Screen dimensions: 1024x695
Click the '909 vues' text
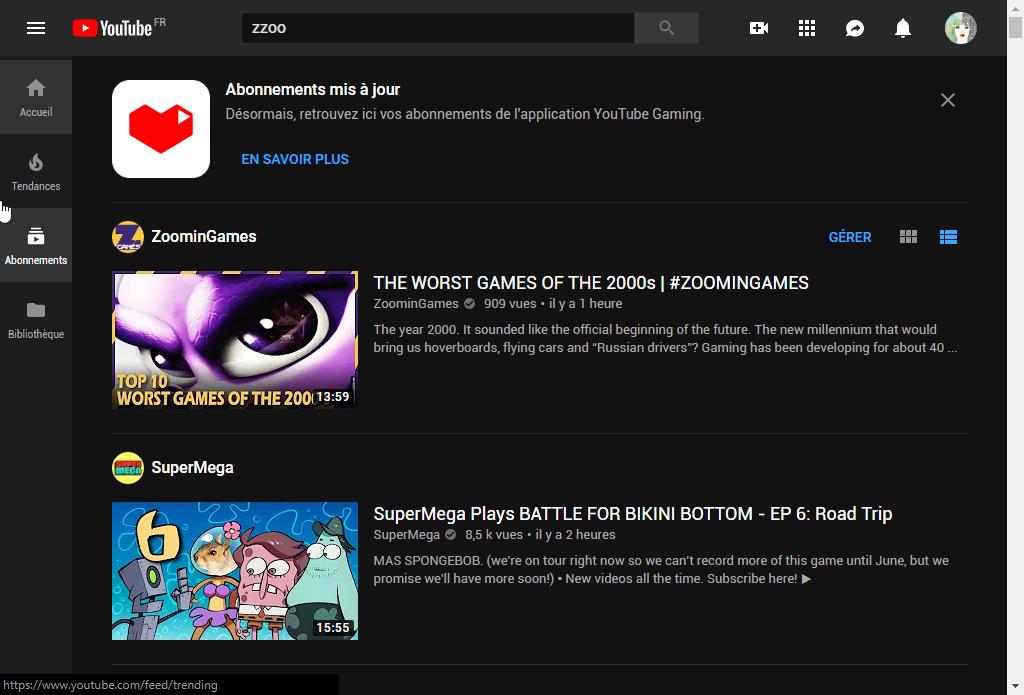coord(510,304)
